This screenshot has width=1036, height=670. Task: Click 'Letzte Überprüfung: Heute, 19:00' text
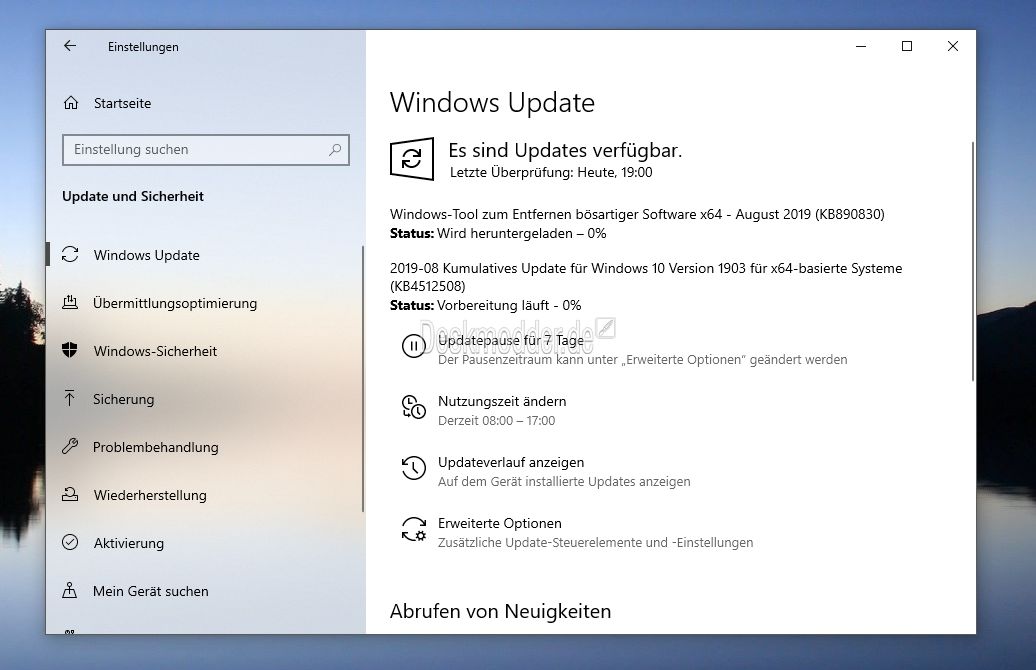(x=551, y=172)
